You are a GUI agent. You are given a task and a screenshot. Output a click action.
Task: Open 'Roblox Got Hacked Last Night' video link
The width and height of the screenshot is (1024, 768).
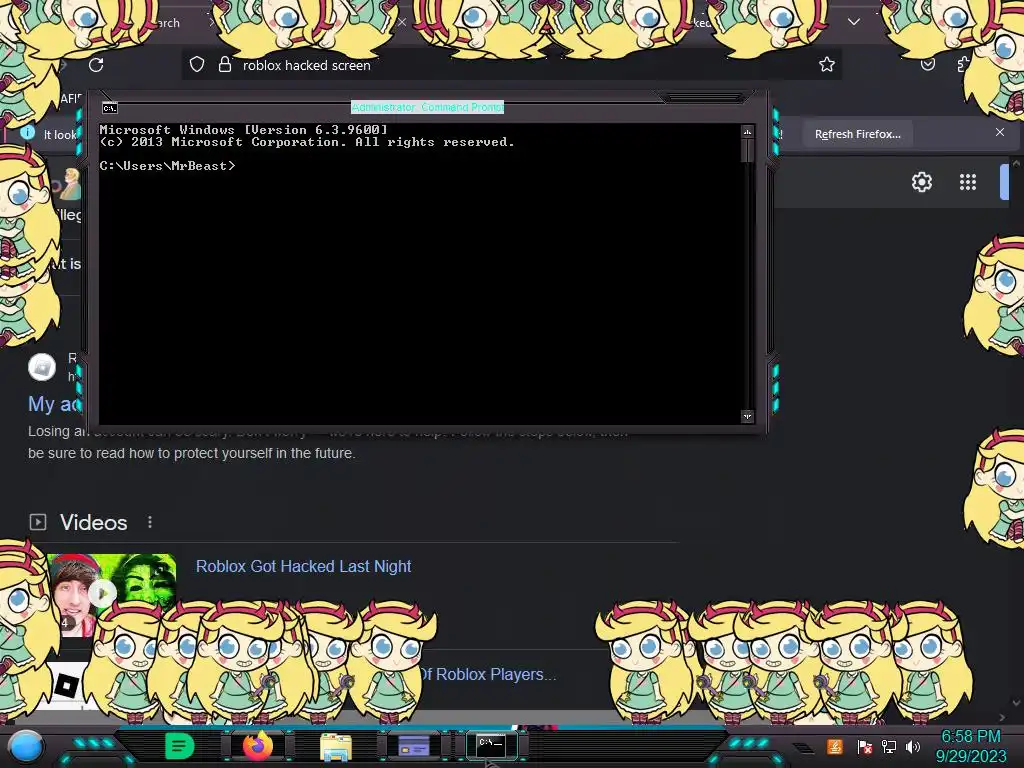(304, 566)
